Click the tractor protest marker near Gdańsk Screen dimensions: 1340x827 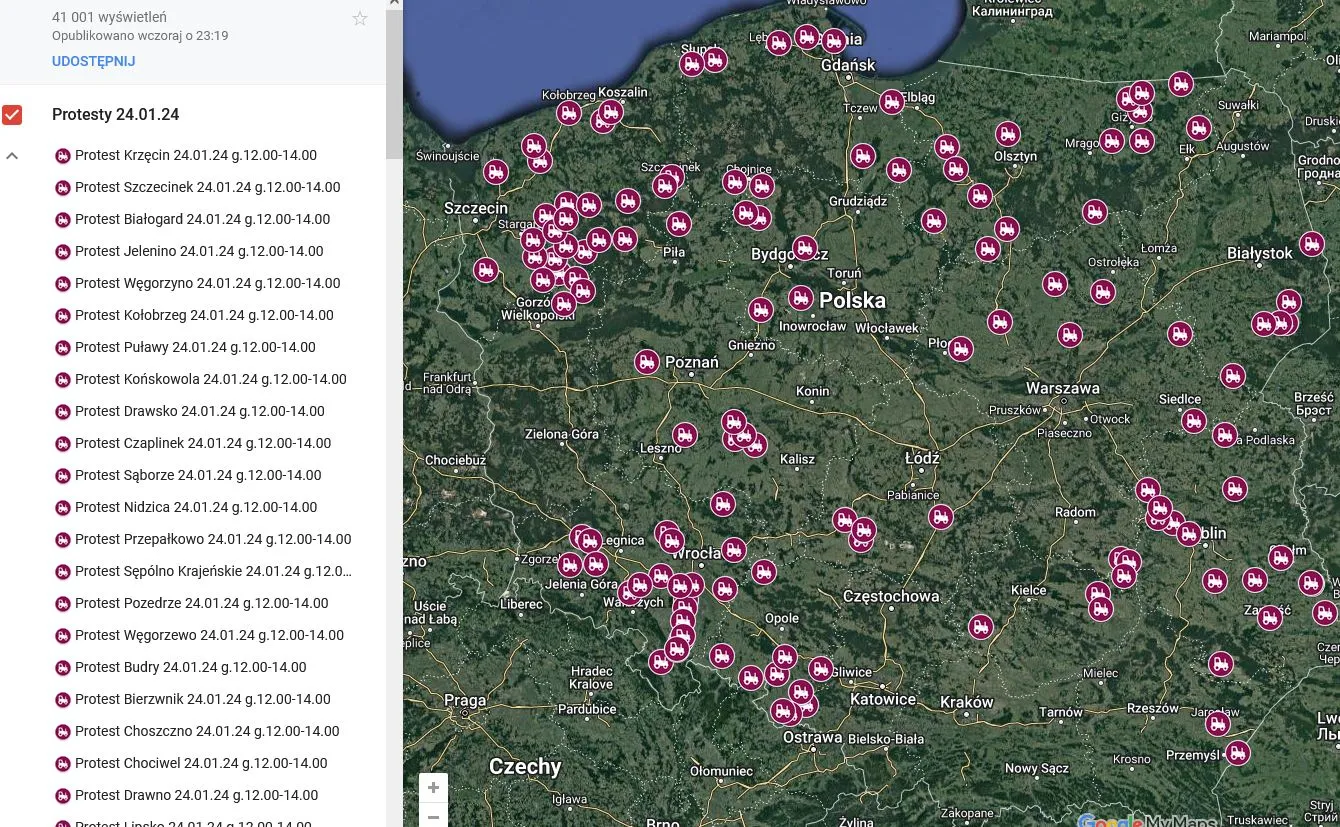833,42
